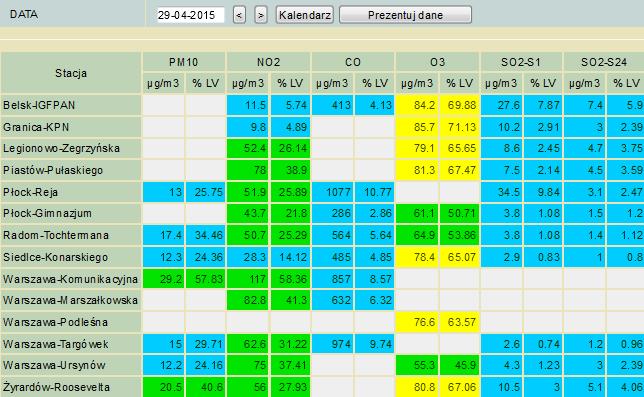
Task: Select the NO2 column header
Action: (x=269, y=62)
